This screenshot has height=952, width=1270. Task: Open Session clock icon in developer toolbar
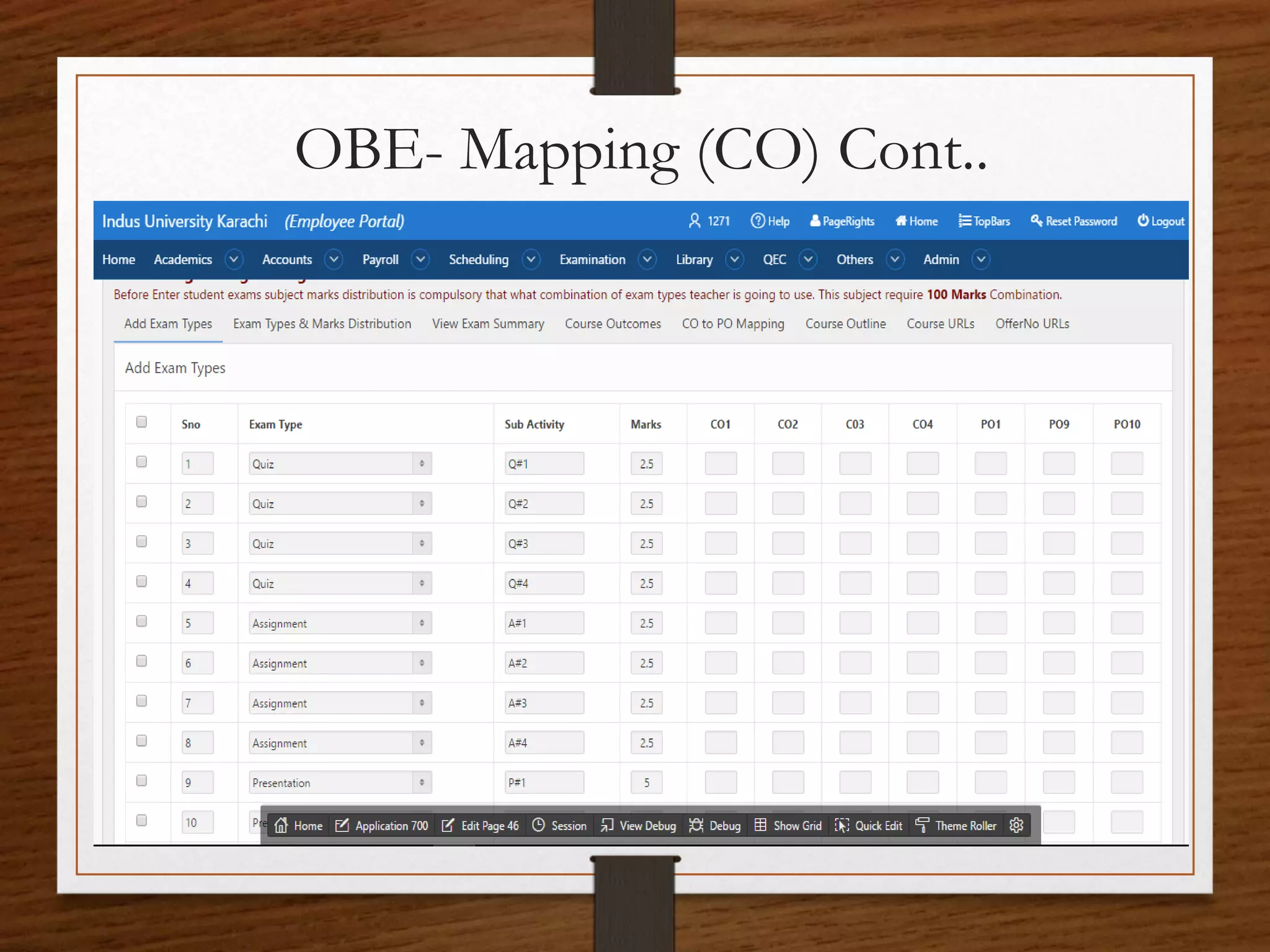(538, 825)
